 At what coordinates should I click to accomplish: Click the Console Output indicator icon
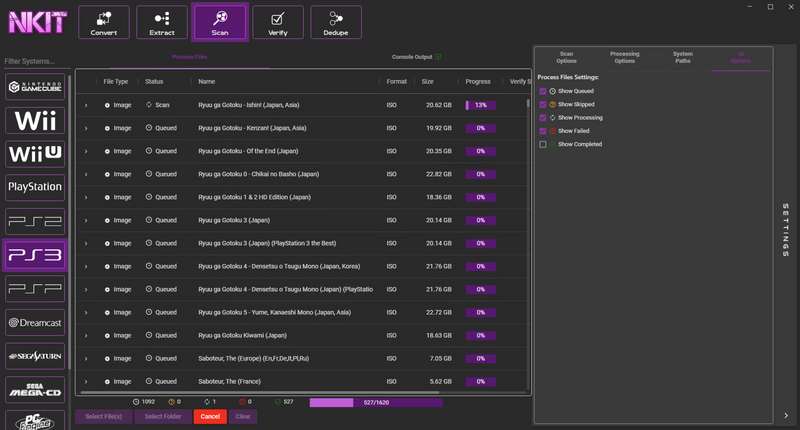pos(439,57)
